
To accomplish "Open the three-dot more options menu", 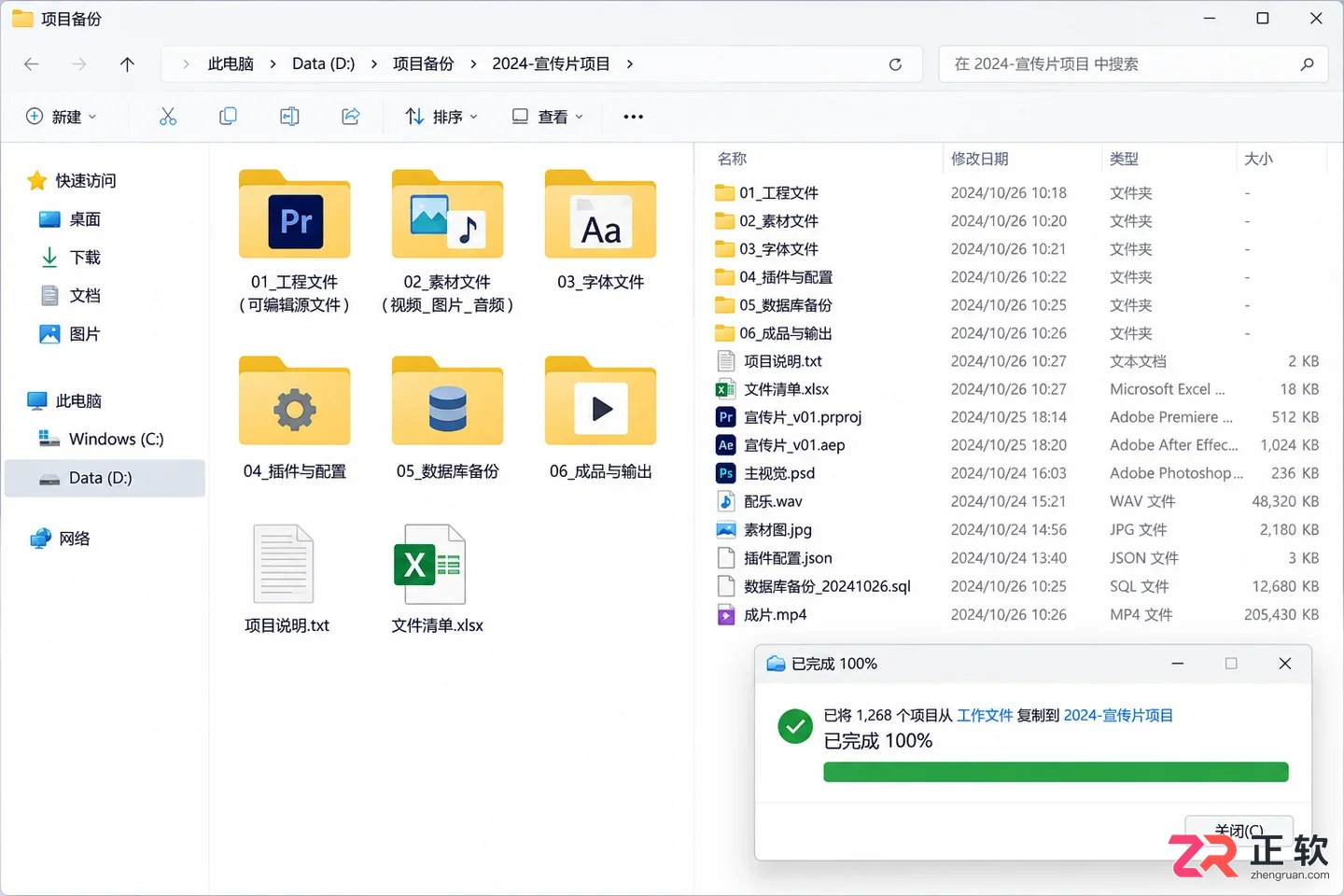I will tap(634, 117).
